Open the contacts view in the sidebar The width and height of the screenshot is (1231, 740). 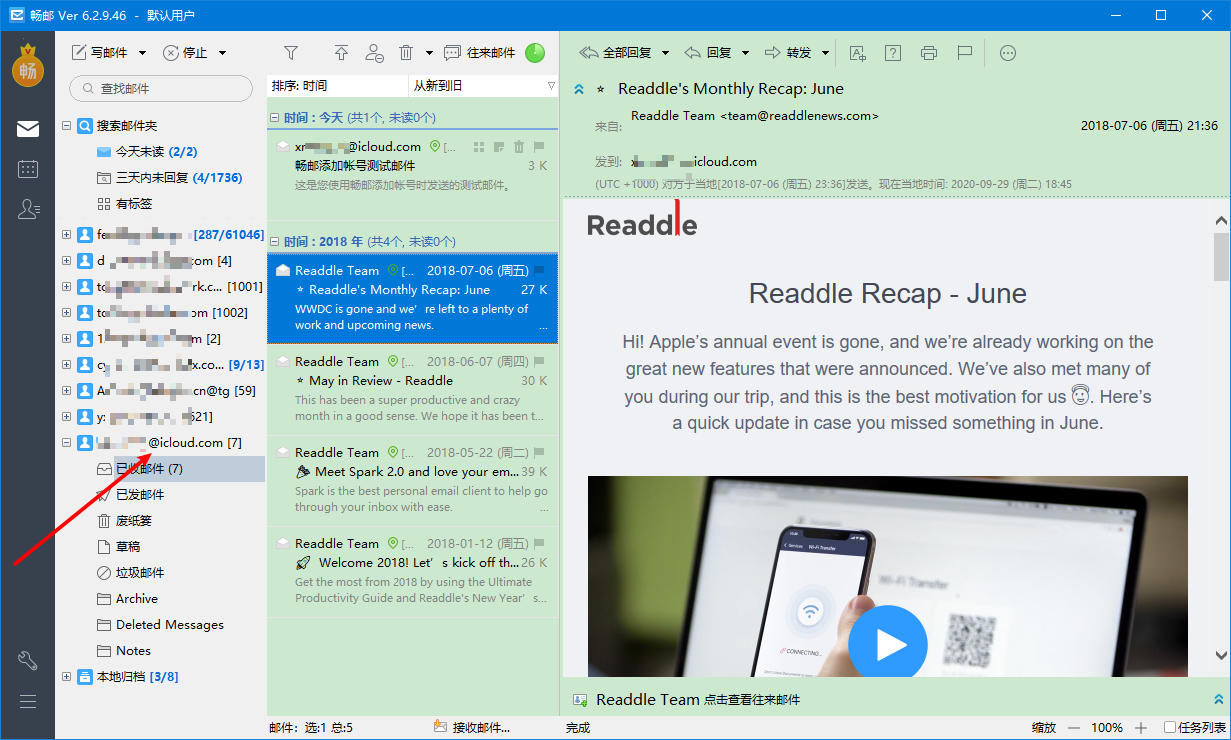(x=28, y=209)
